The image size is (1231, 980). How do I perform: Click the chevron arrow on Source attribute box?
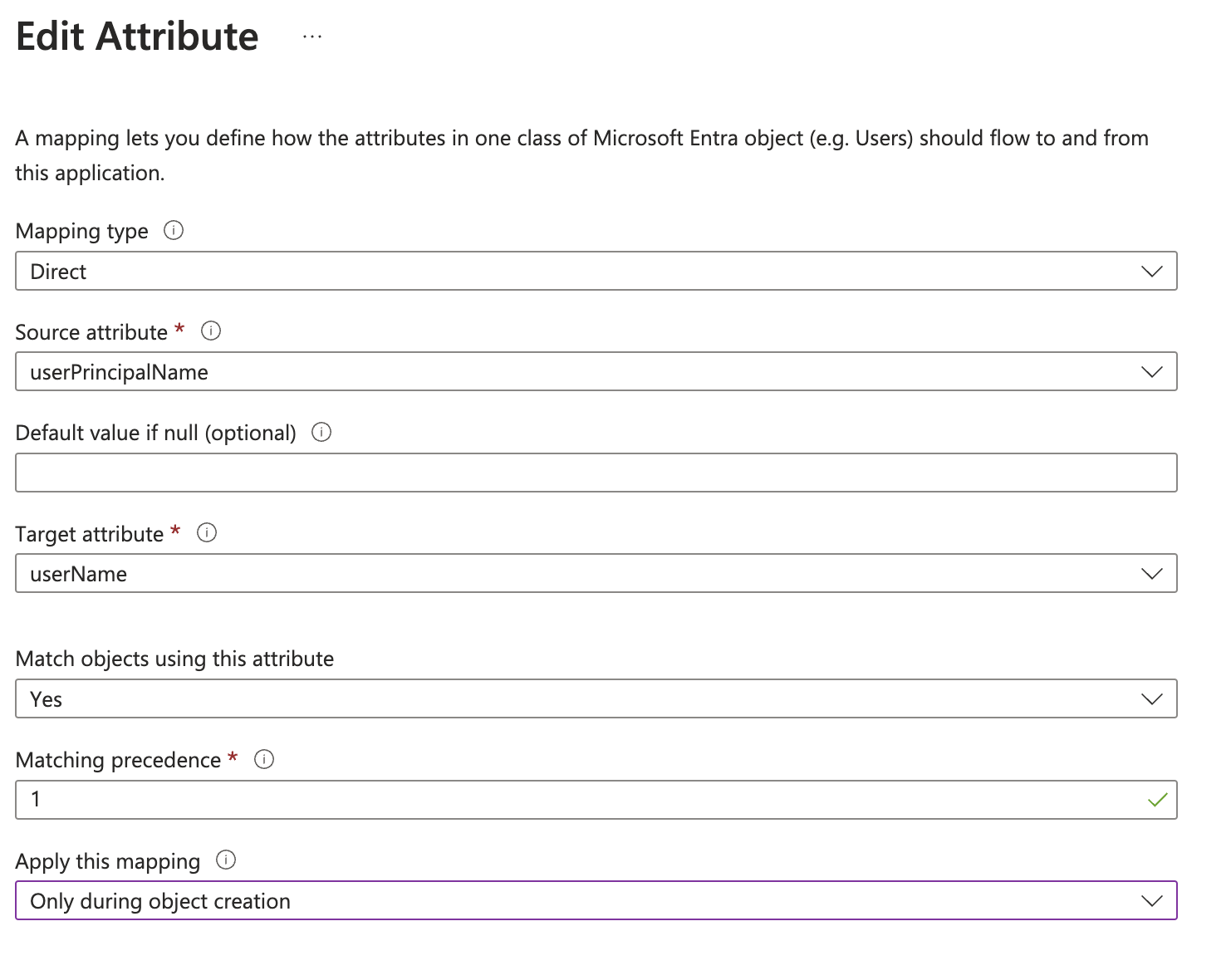click(1152, 372)
